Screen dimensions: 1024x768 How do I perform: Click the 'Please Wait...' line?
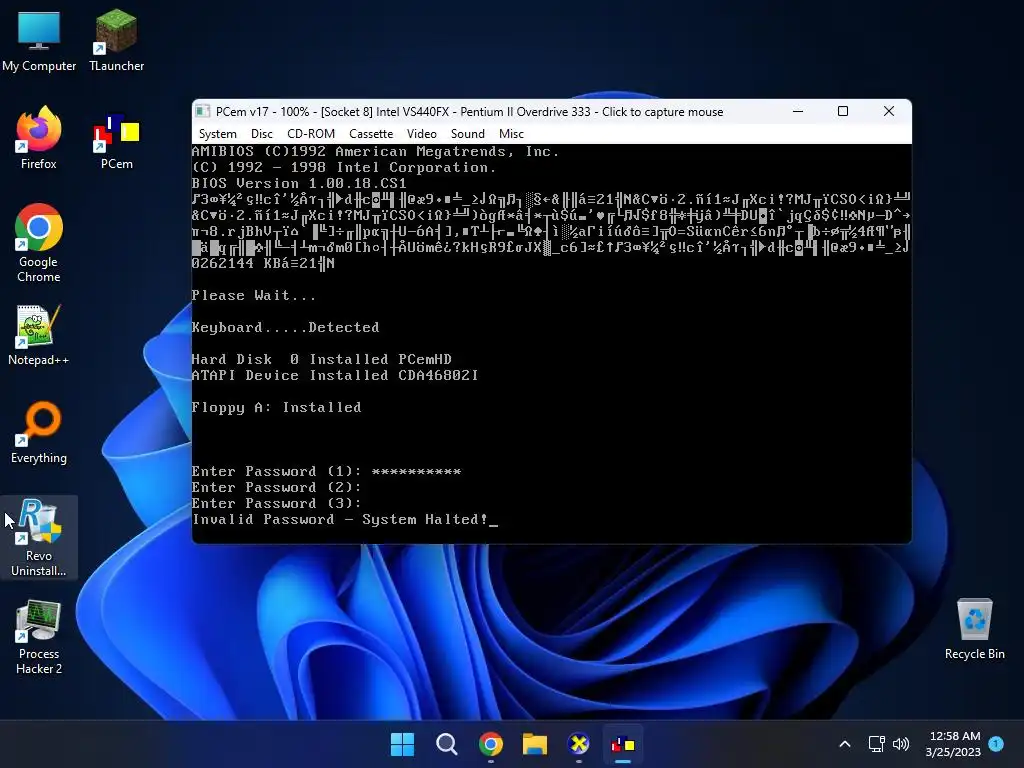coord(253,295)
